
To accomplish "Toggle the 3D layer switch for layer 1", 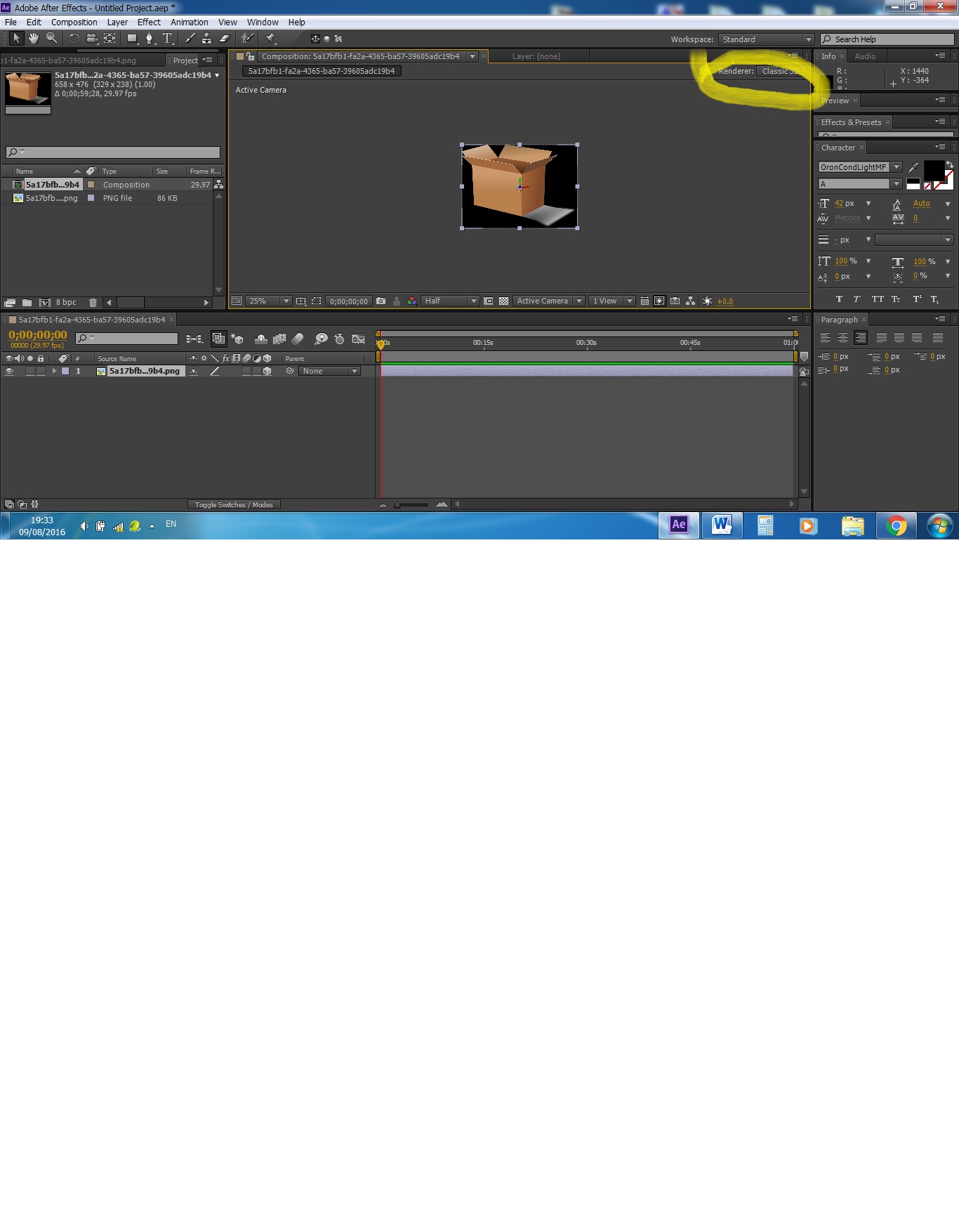I will [267, 372].
